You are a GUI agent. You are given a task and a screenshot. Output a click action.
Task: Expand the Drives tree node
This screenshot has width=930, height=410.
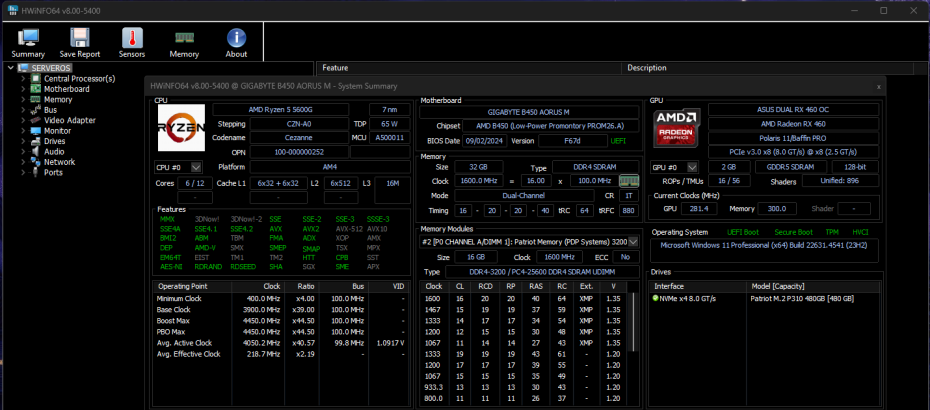23,141
